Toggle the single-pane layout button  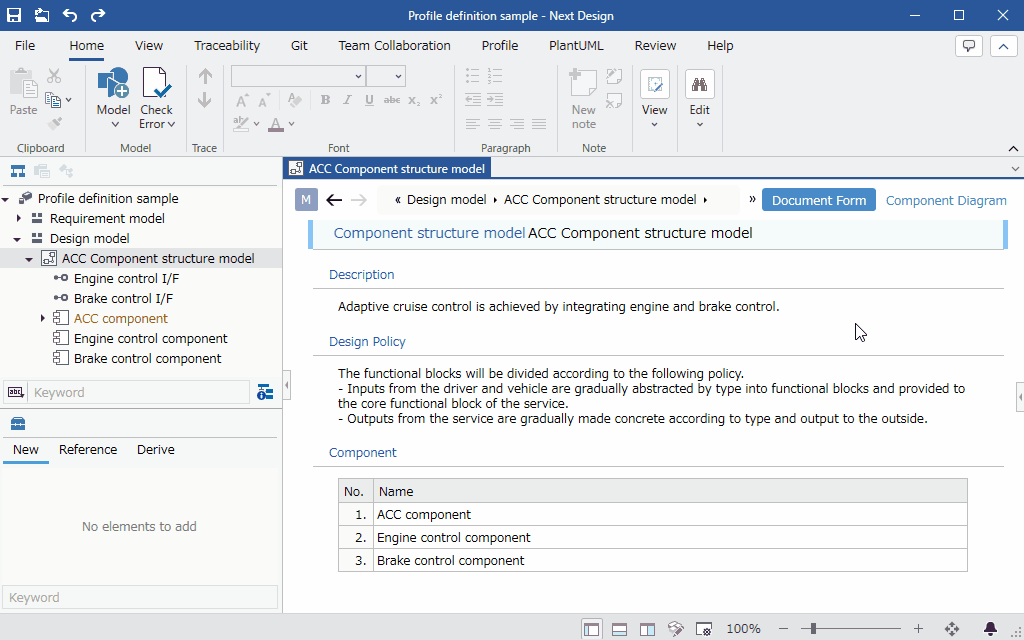592,630
